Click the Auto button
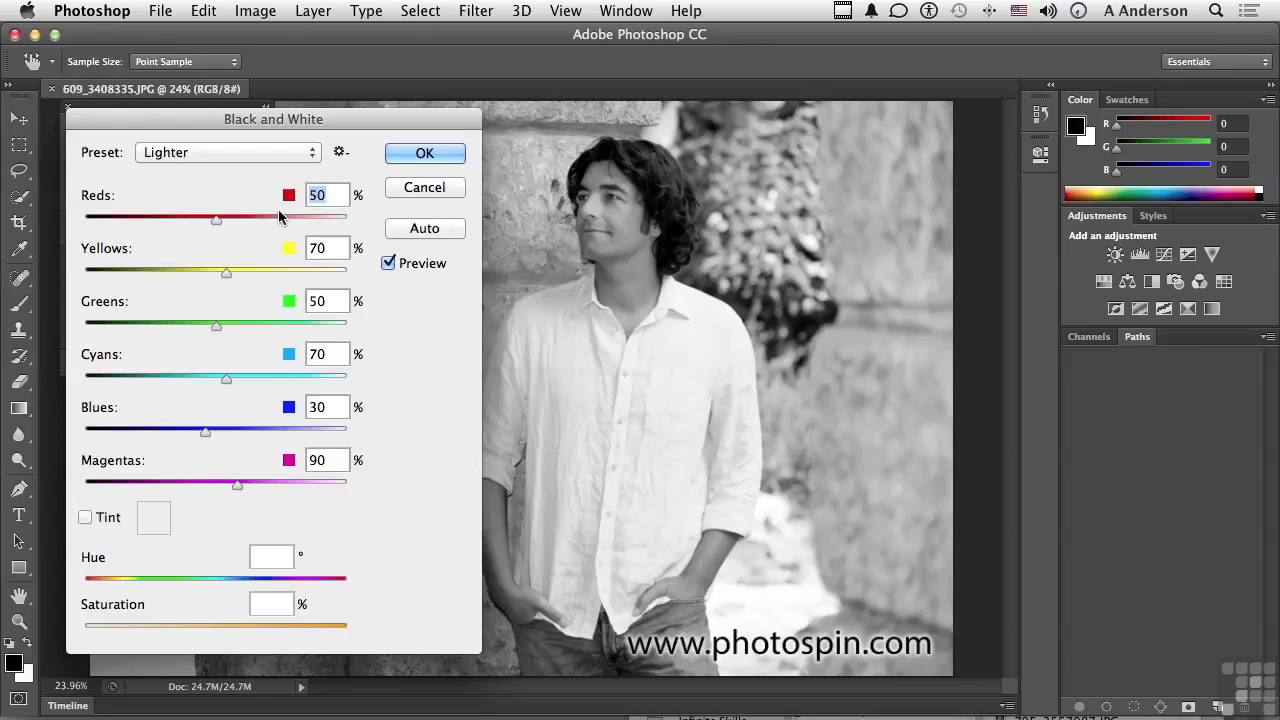 tap(424, 228)
